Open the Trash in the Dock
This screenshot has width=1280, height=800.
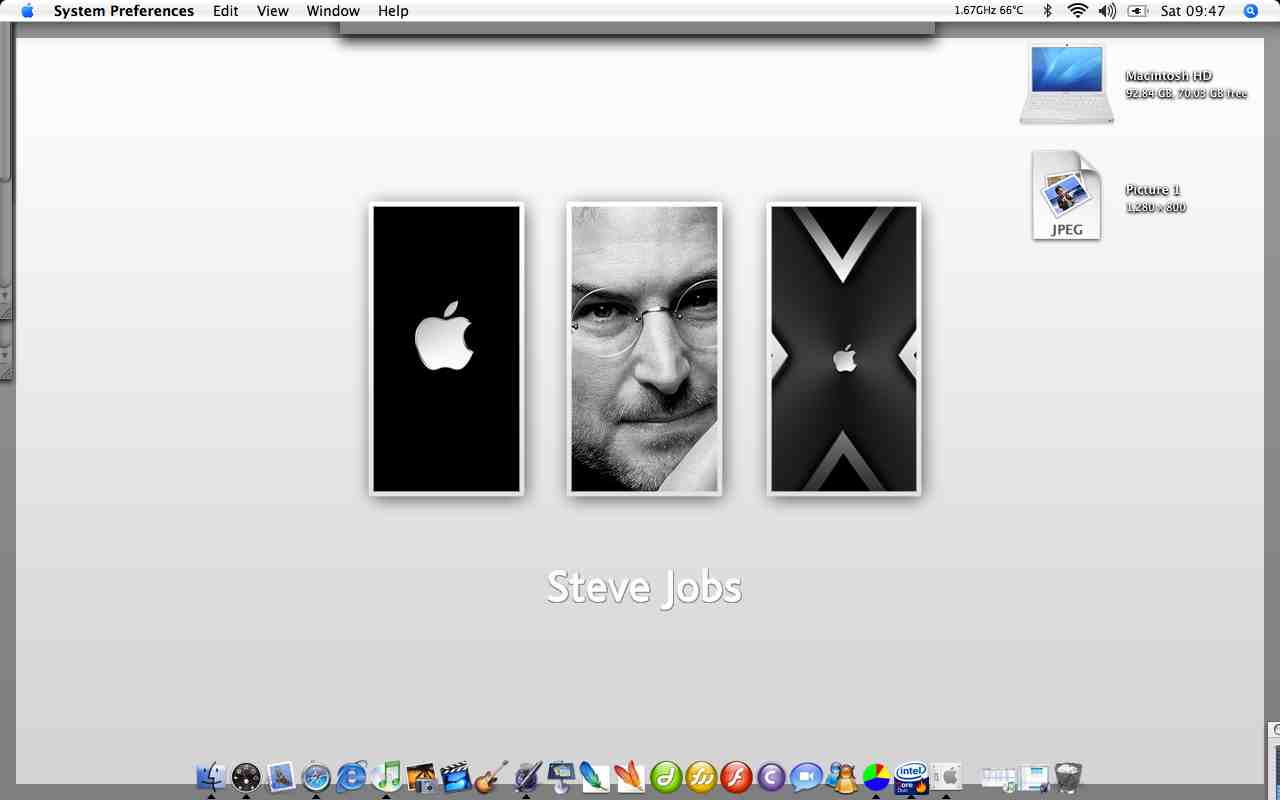pos(1068,776)
